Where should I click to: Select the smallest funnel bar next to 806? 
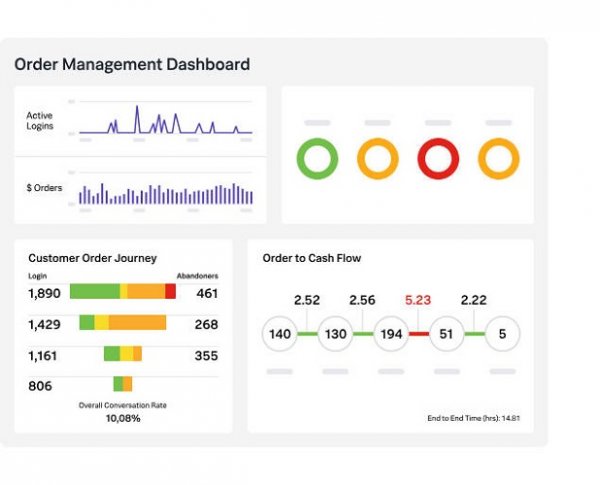123,384
